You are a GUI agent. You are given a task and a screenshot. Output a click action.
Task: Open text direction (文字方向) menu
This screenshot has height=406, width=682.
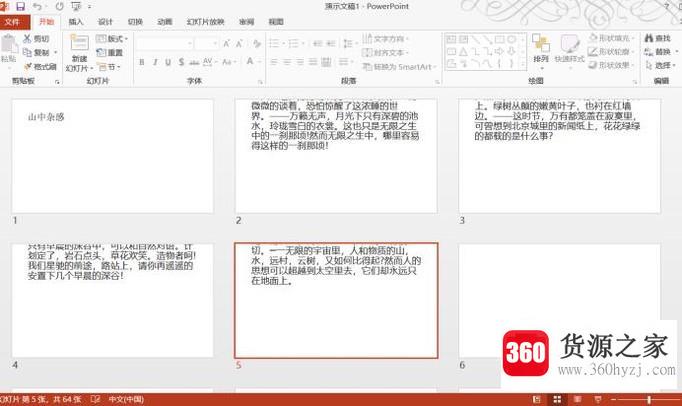click(385, 39)
